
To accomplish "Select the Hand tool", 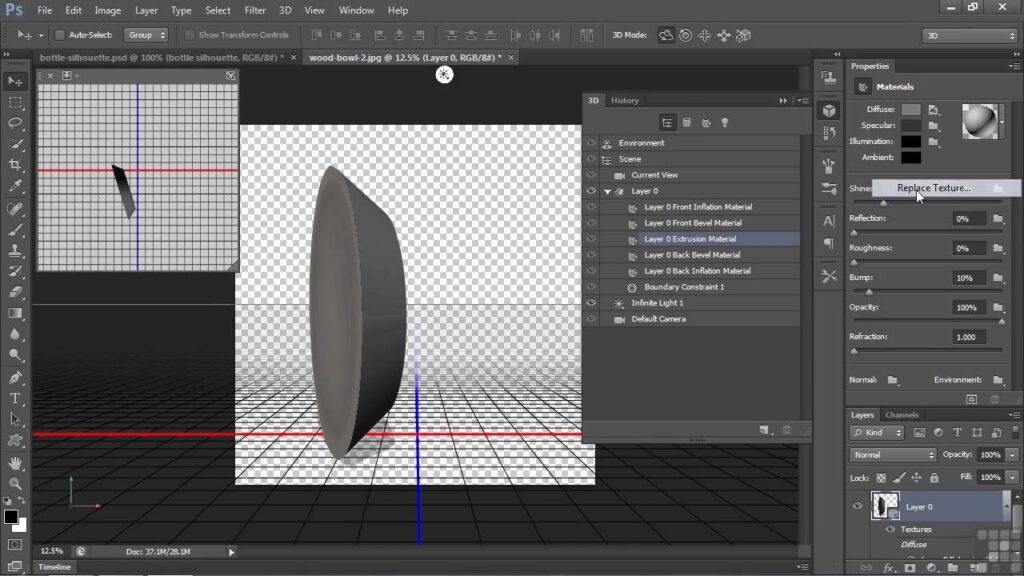I will (16, 463).
